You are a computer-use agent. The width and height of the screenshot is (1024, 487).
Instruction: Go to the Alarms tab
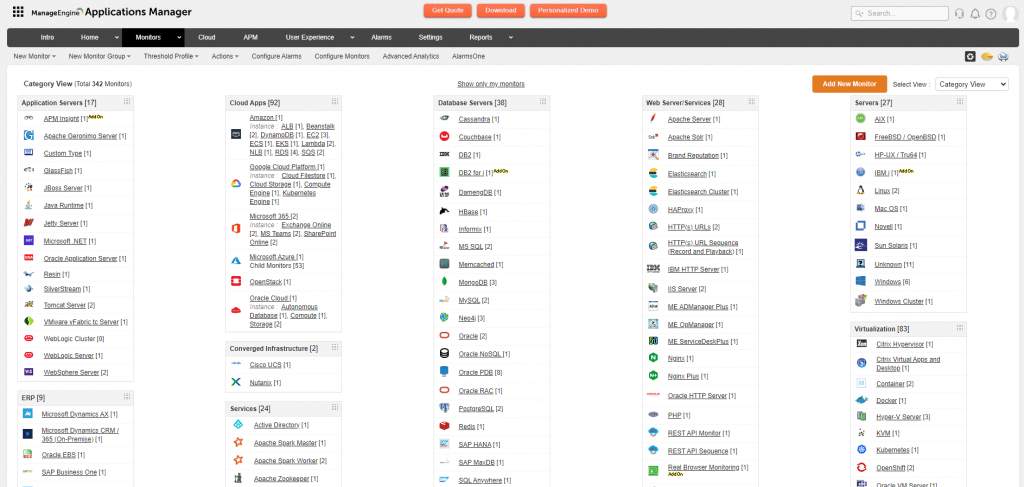381,38
